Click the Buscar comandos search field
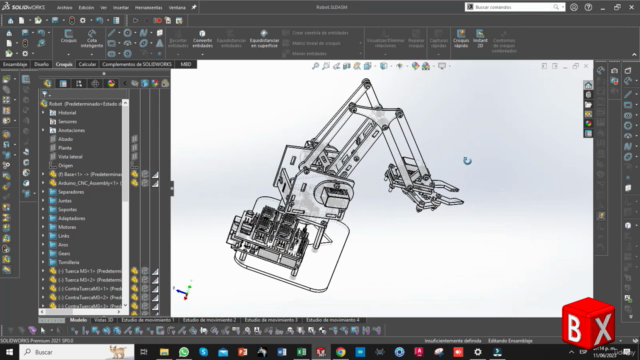This screenshot has width=640, height=360. (514, 7)
